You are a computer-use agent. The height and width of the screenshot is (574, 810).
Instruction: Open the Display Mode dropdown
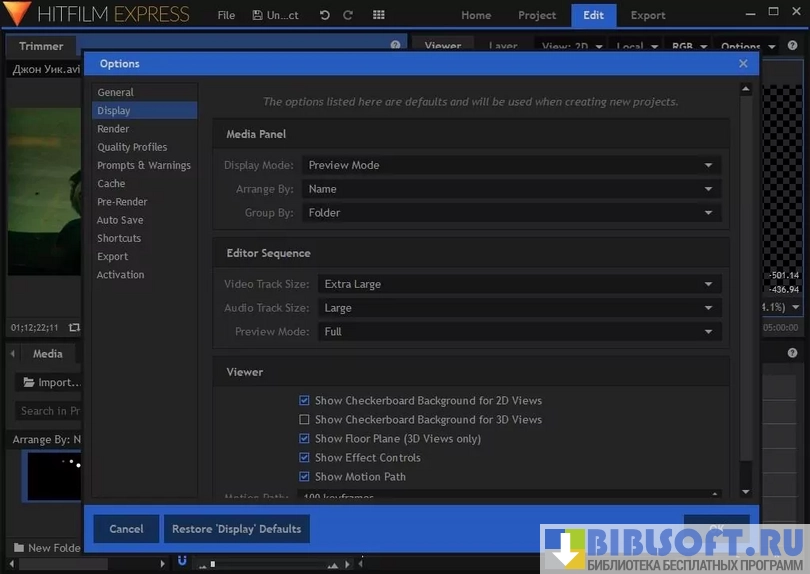coord(511,165)
